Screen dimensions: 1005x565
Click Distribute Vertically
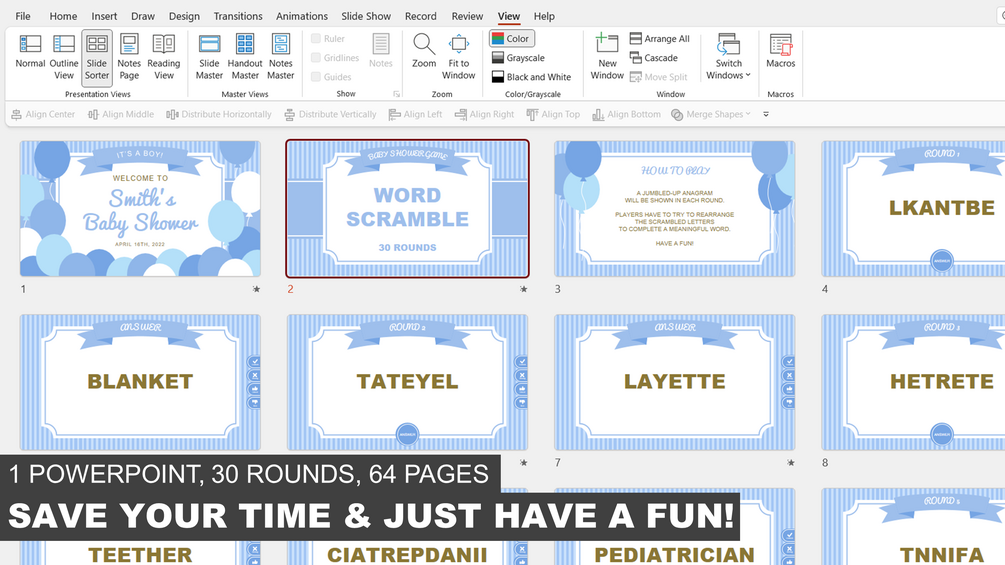(x=330, y=114)
